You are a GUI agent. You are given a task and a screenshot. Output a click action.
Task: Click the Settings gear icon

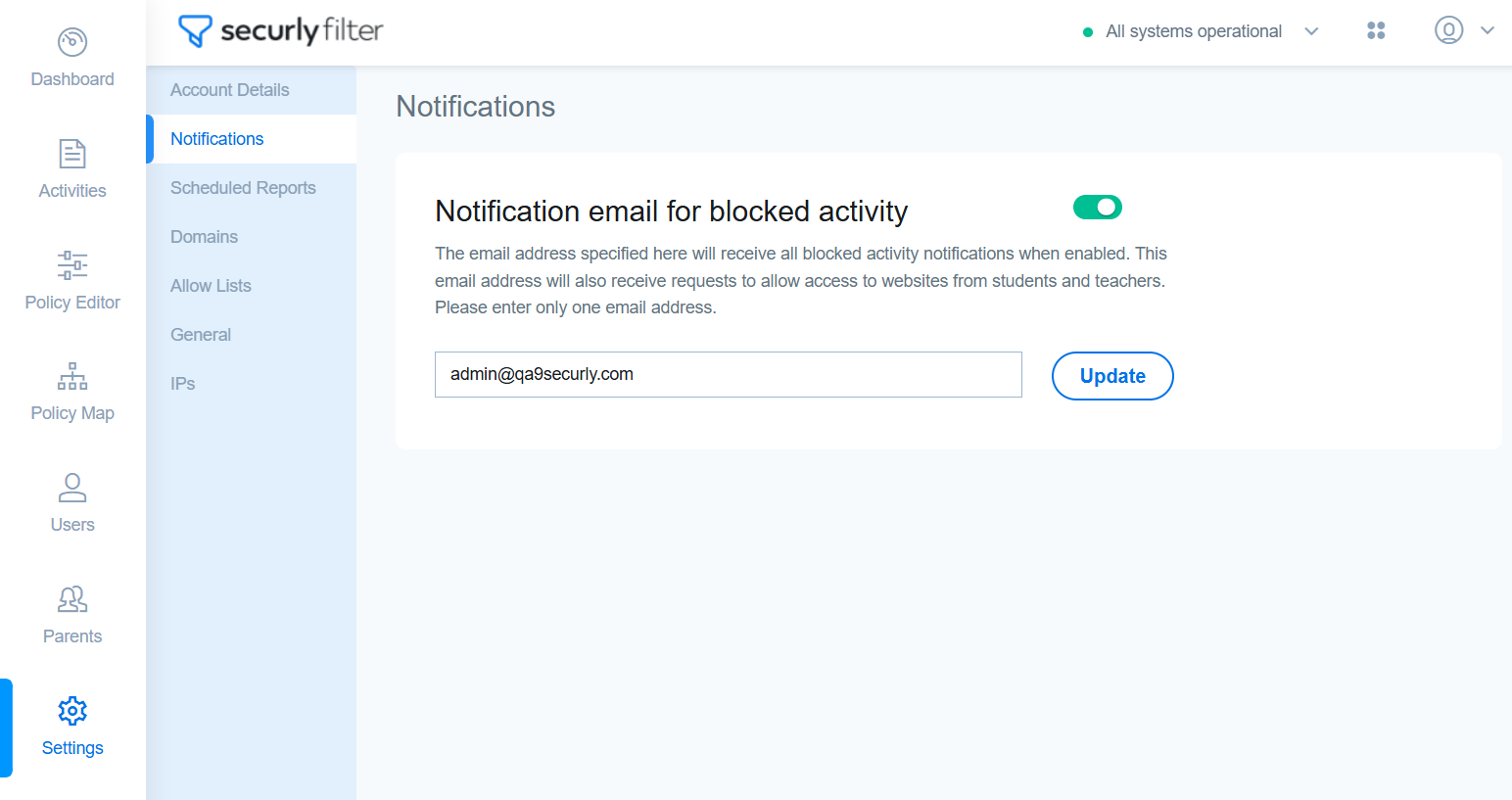coord(72,711)
